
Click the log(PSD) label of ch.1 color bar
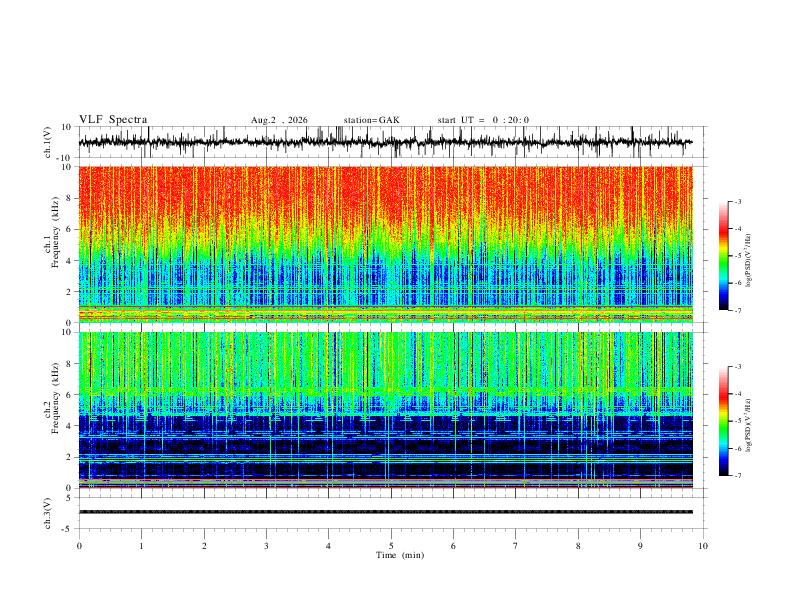tap(749, 260)
